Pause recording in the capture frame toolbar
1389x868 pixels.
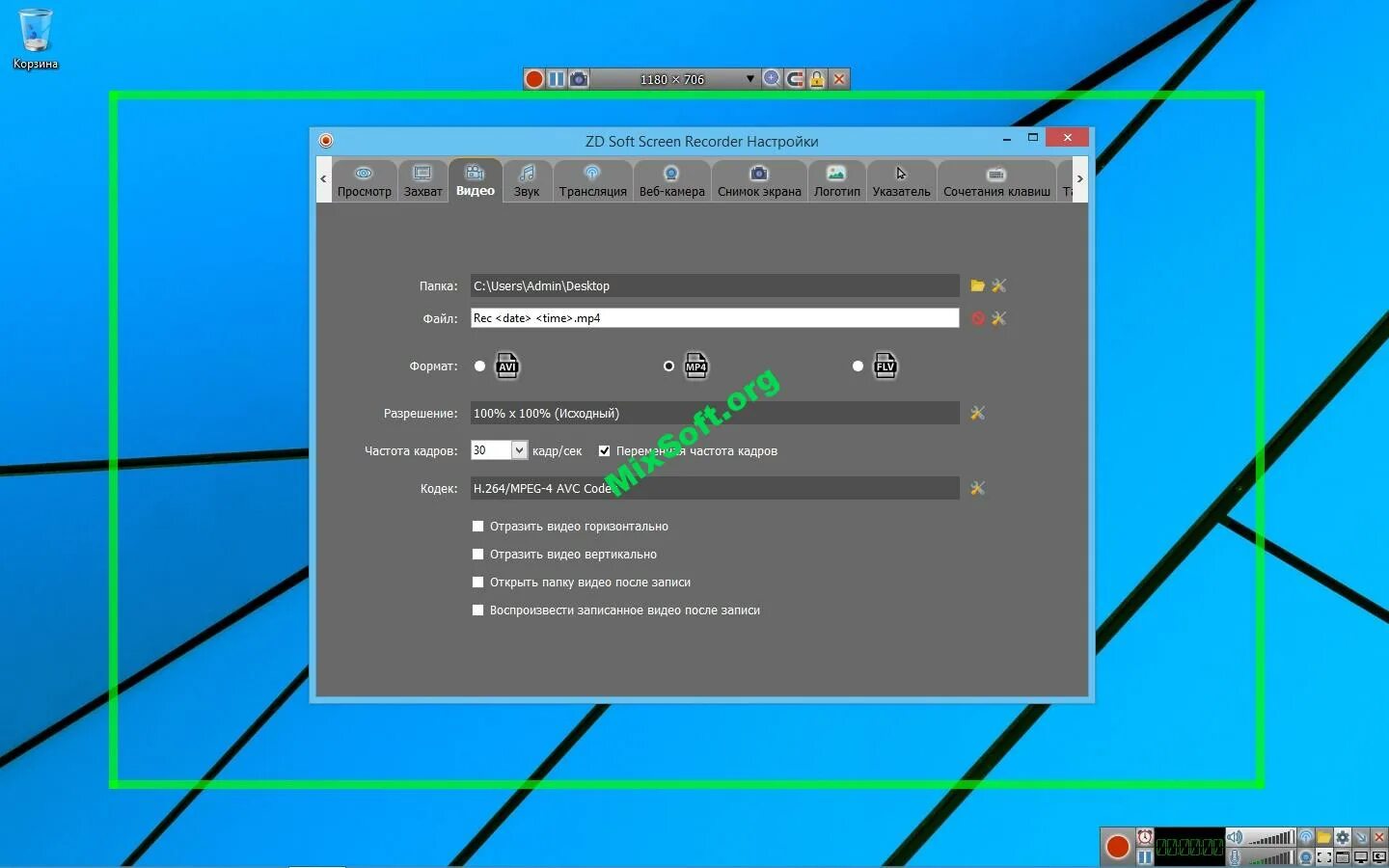pos(557,79)
